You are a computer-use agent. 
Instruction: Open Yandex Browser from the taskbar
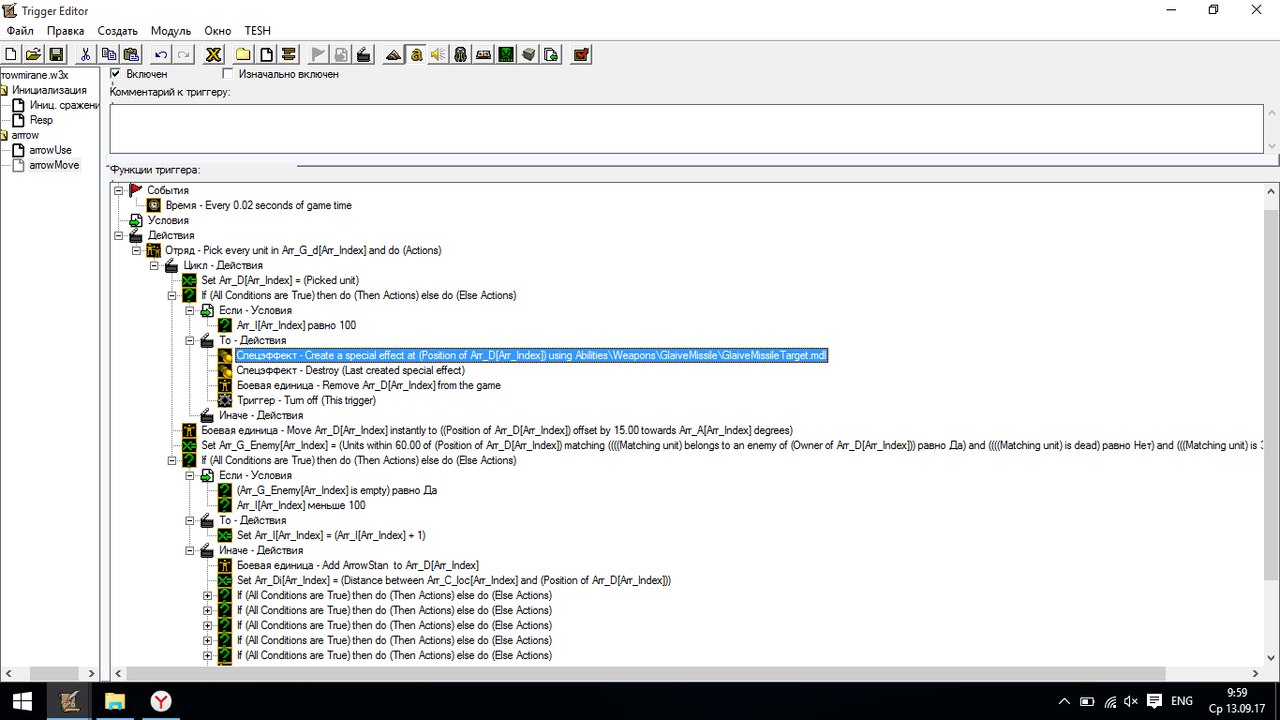pos(160,701)
